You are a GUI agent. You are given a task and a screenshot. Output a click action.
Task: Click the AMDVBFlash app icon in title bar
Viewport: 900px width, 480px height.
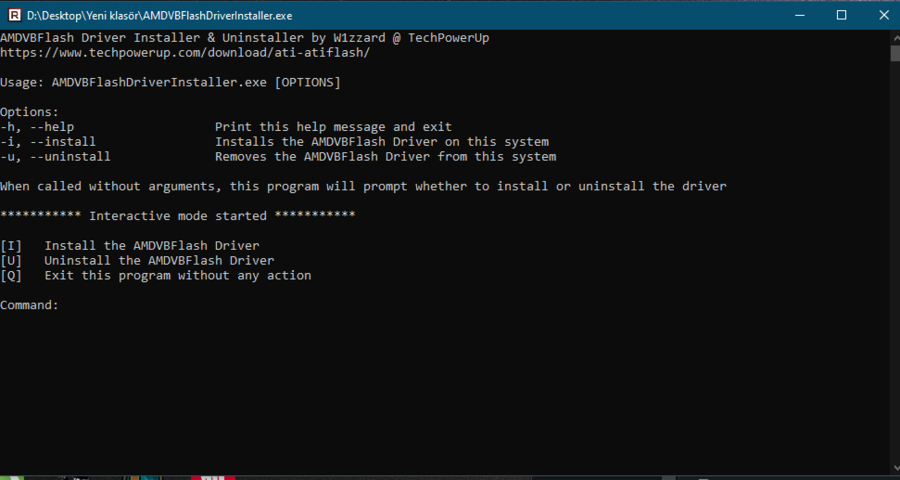(13, 15)
